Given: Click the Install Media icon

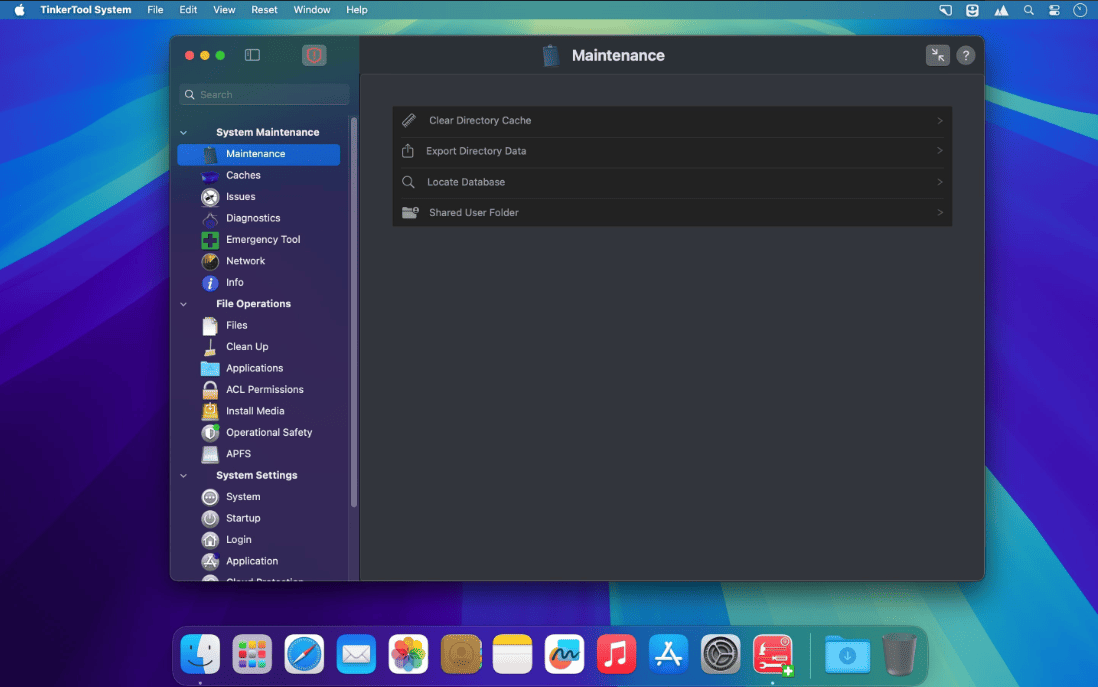Looking at the screenshot, I should coord(210,411).
